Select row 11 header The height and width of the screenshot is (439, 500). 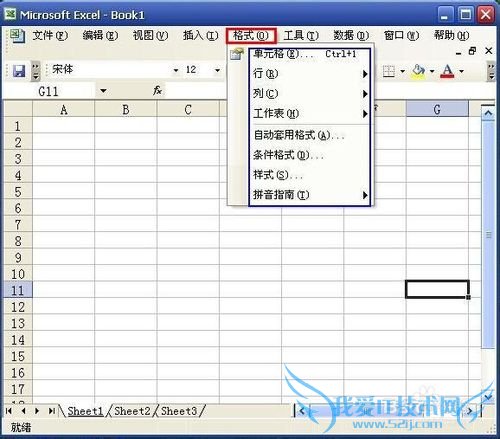point(18,290)
